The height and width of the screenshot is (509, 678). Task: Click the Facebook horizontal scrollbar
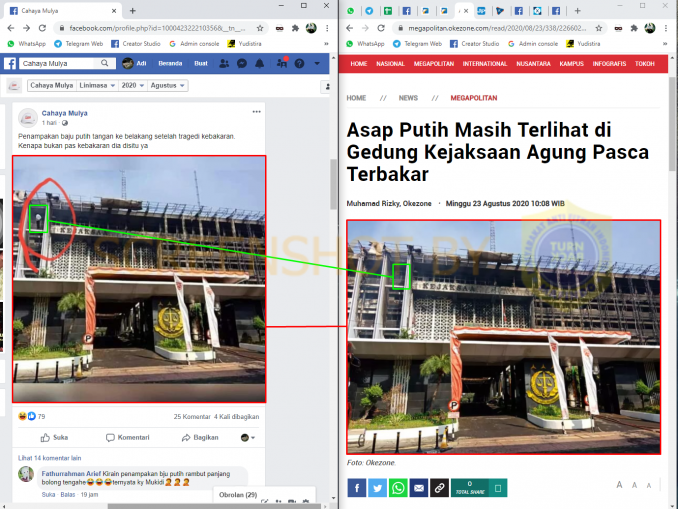coord(214,506)
